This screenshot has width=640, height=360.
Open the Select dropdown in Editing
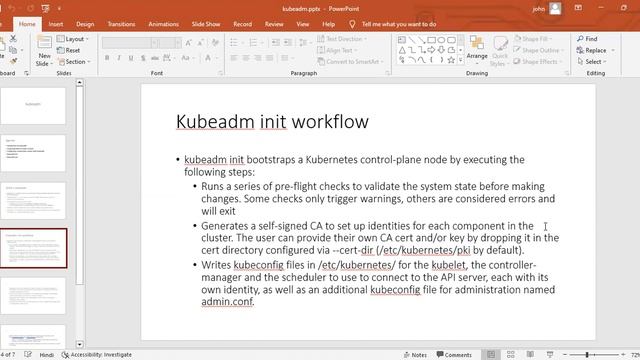pyautogui.click(x=592, y=62)
